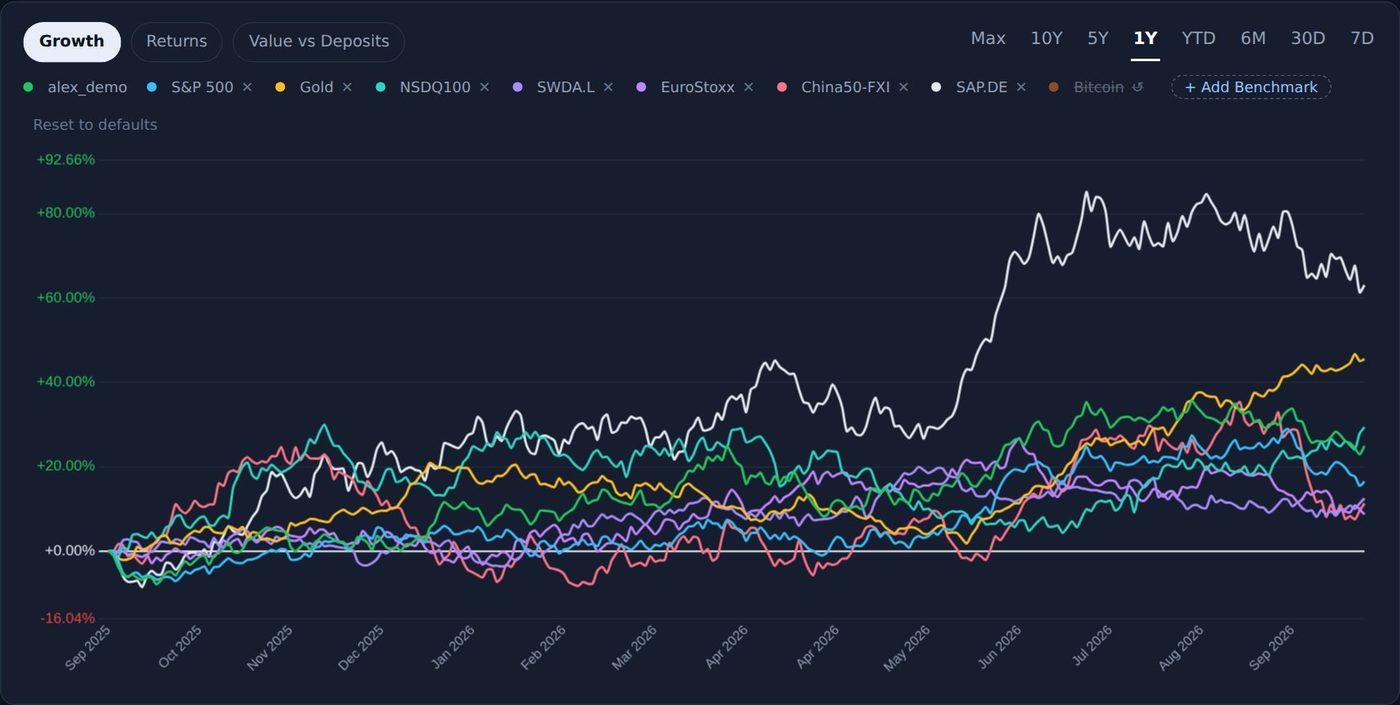Image resolution: width=1400 pixels, height=705 pixels.
Task: Click the +80.00% axis label
Action: (66, 213)
